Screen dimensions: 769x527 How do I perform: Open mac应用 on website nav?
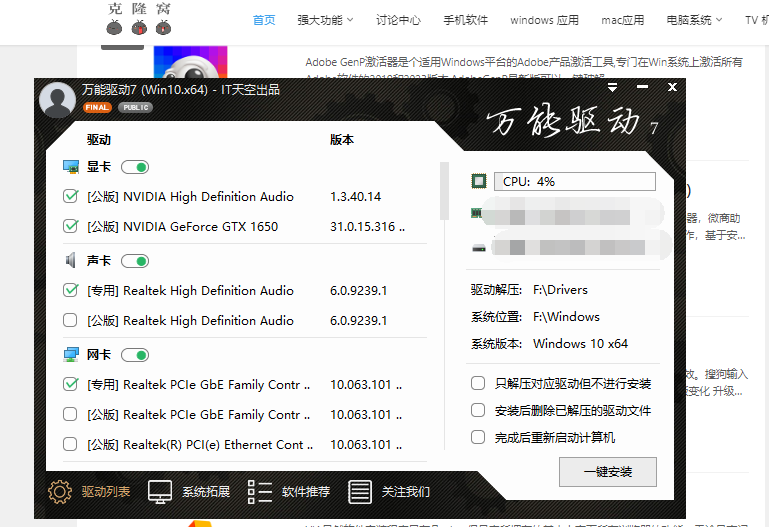pos(622,20)
